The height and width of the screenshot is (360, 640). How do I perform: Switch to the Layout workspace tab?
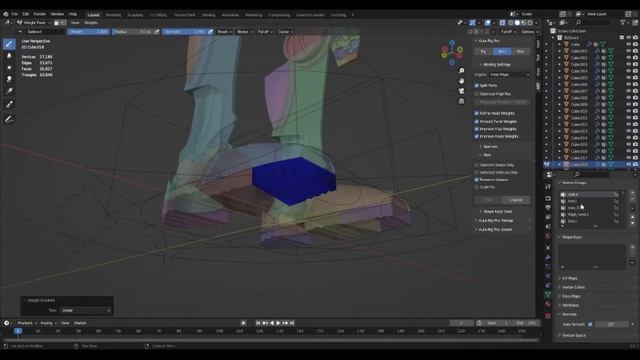(x=93, y=15)
